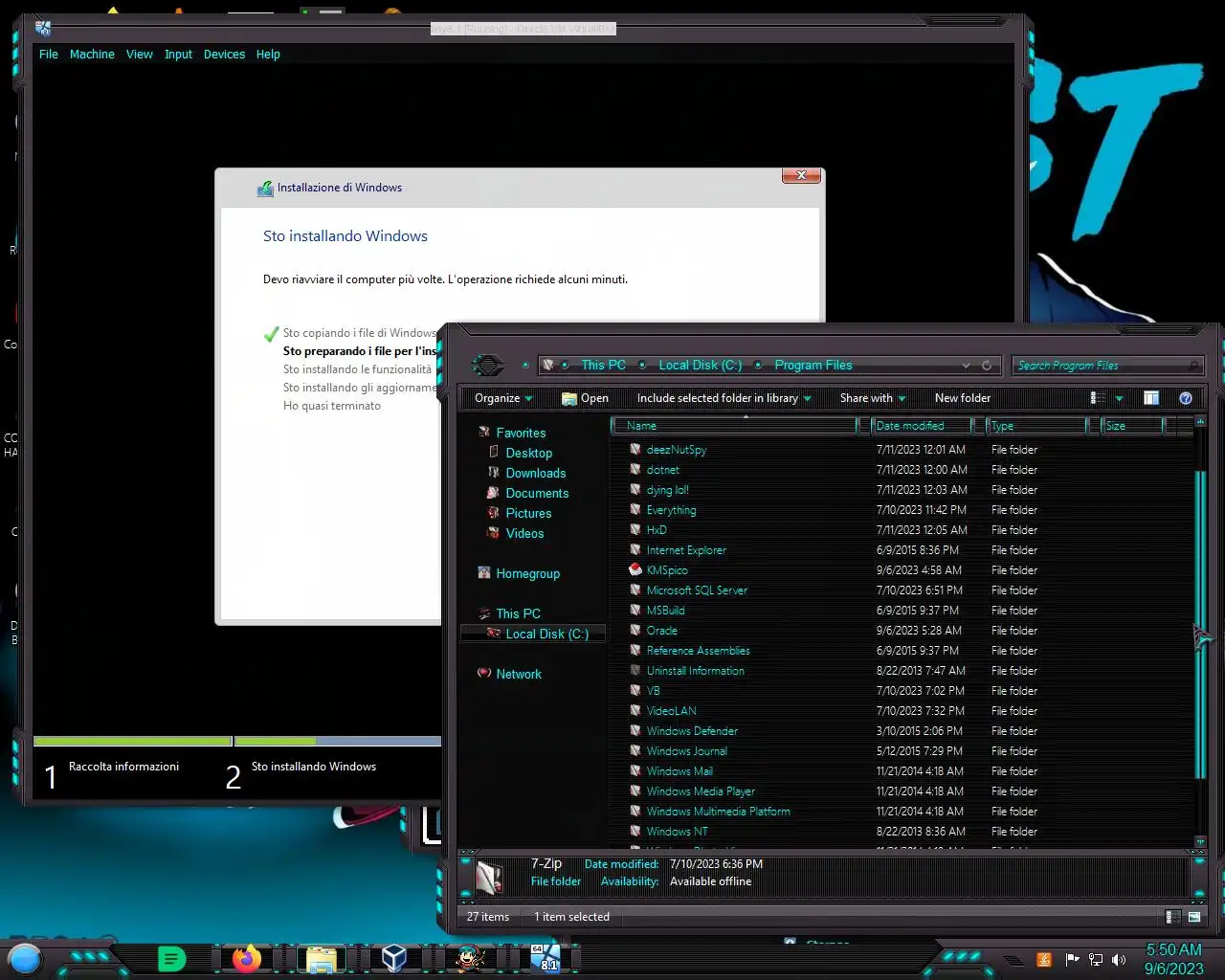The width and height of the screenshot is (1225, 980).
Task: Expand the view options dropdown arrow
Action: click(1119, 398)
